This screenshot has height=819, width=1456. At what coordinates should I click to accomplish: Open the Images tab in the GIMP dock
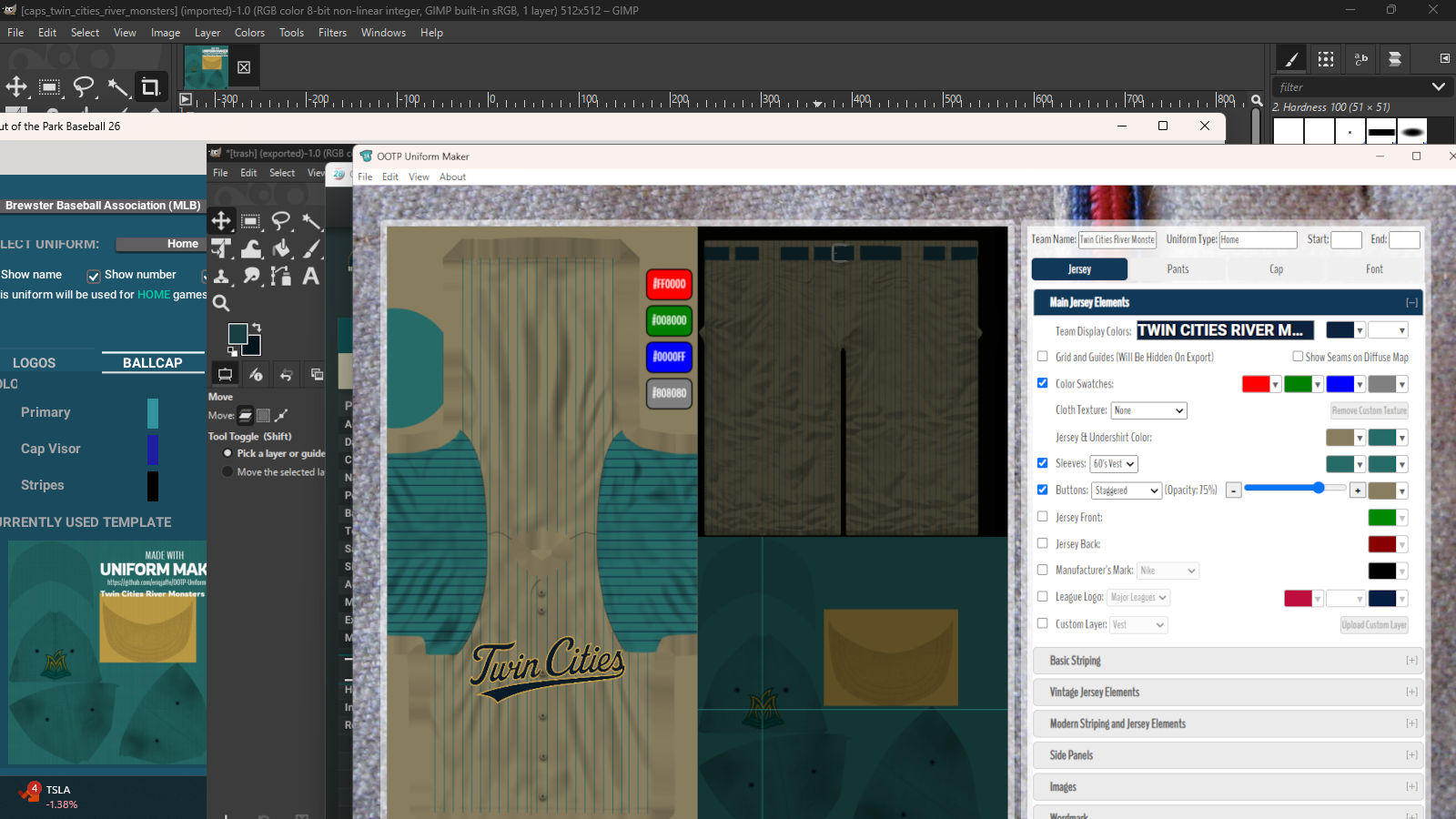316,374
